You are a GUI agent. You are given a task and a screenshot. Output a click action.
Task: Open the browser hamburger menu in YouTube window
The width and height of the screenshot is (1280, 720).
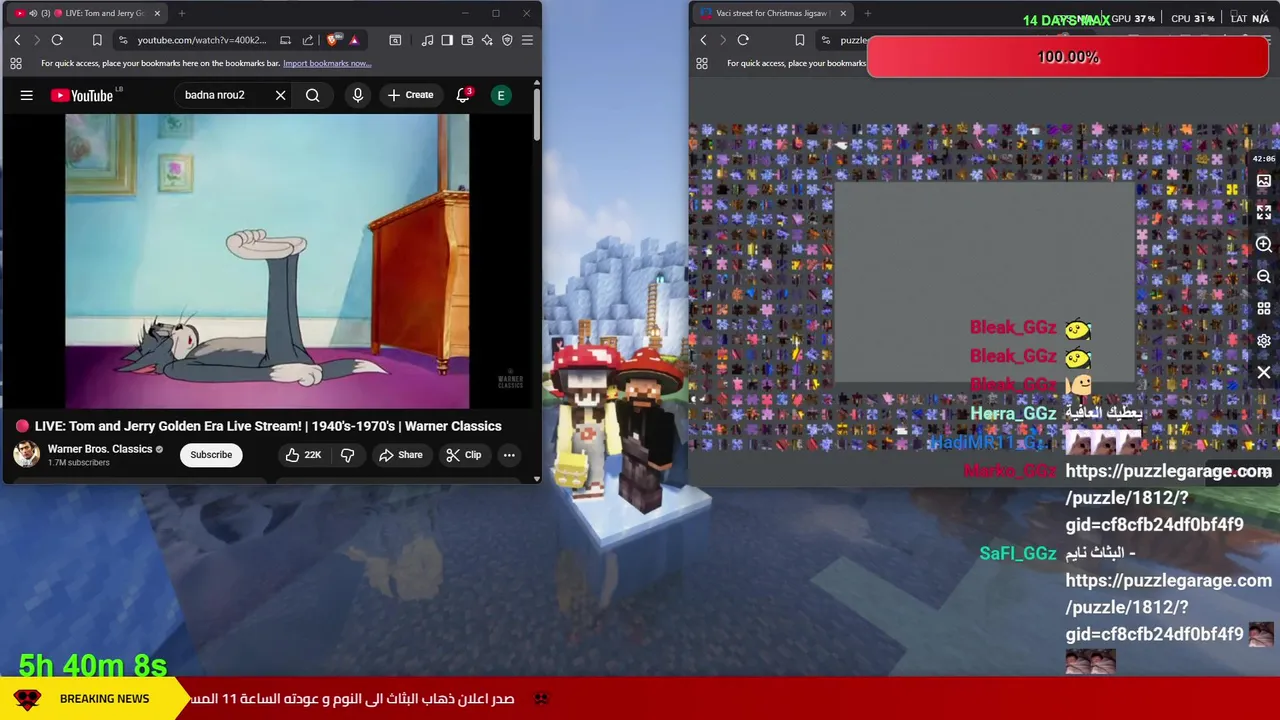tap(527, 40)
